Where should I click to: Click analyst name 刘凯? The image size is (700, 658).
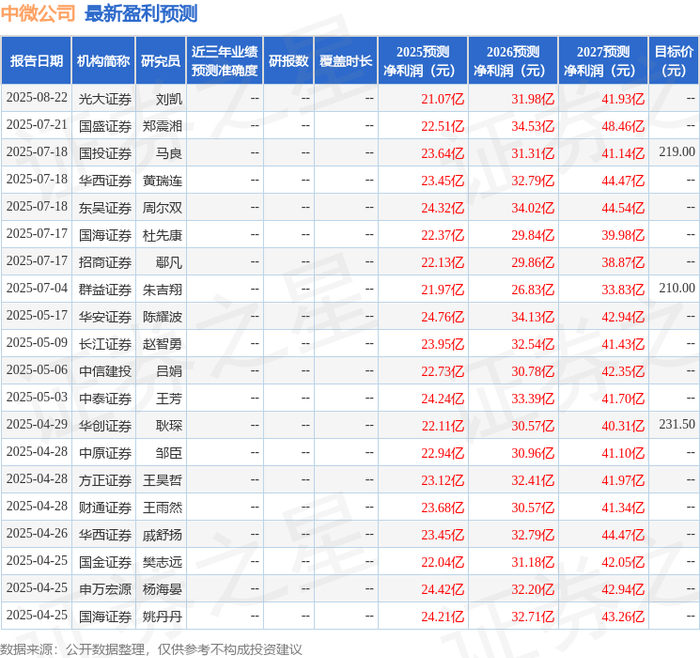(x=169, y=99)
